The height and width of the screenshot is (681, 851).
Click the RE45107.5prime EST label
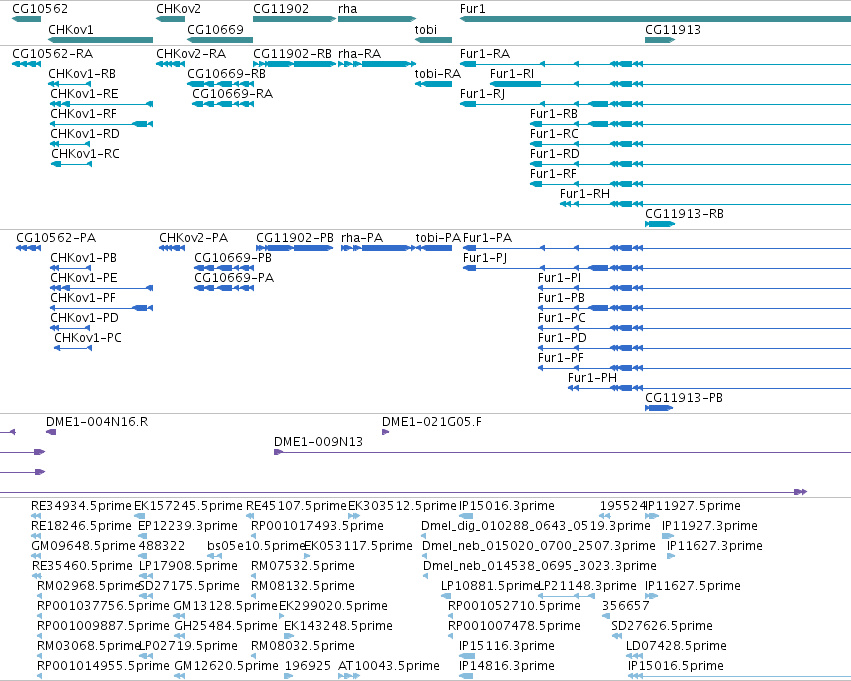[296, 506]
